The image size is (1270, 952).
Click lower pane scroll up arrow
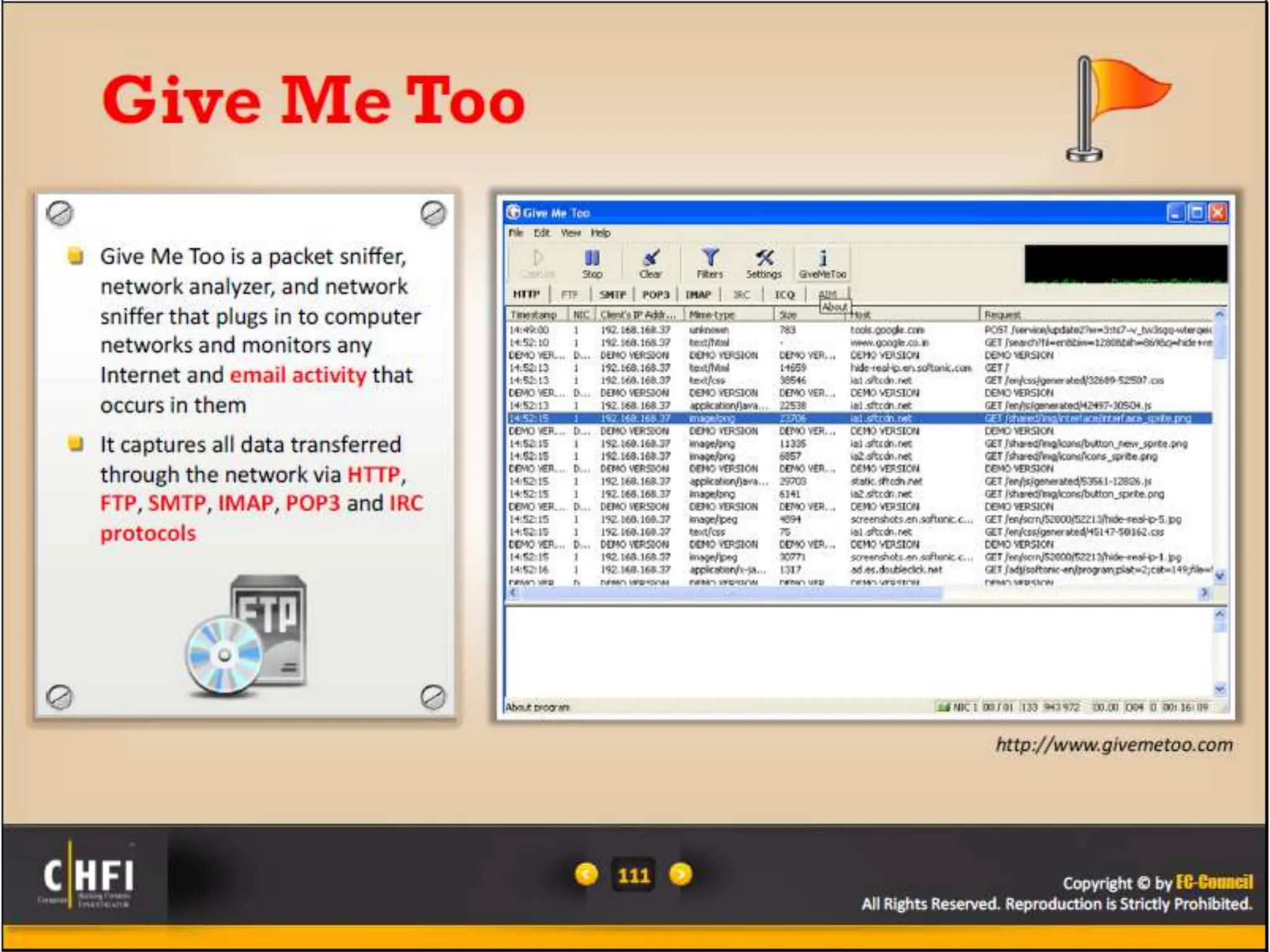(1219, 614)
